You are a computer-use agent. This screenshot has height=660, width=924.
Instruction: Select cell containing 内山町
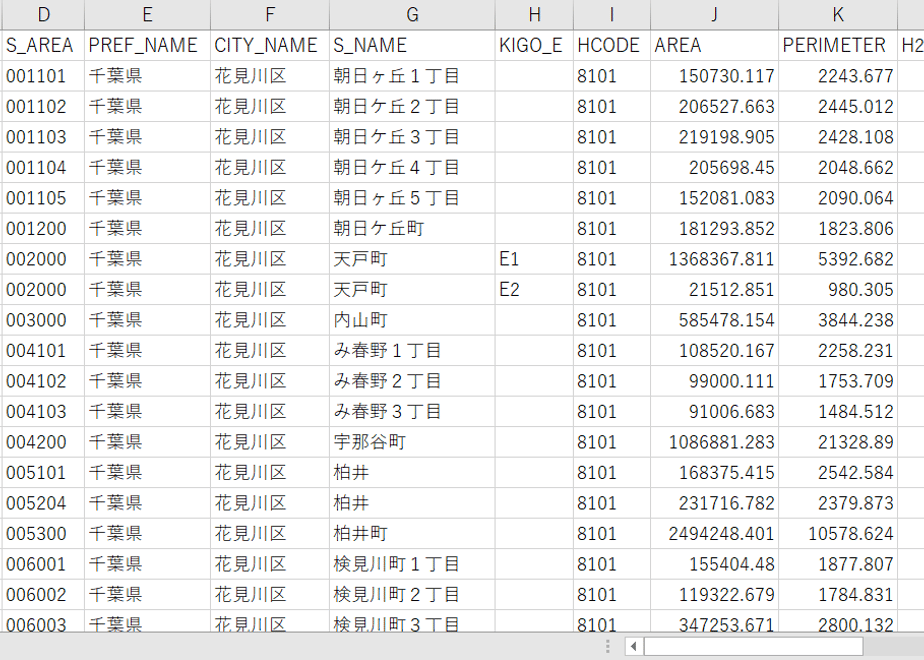[x=412, y=321]
